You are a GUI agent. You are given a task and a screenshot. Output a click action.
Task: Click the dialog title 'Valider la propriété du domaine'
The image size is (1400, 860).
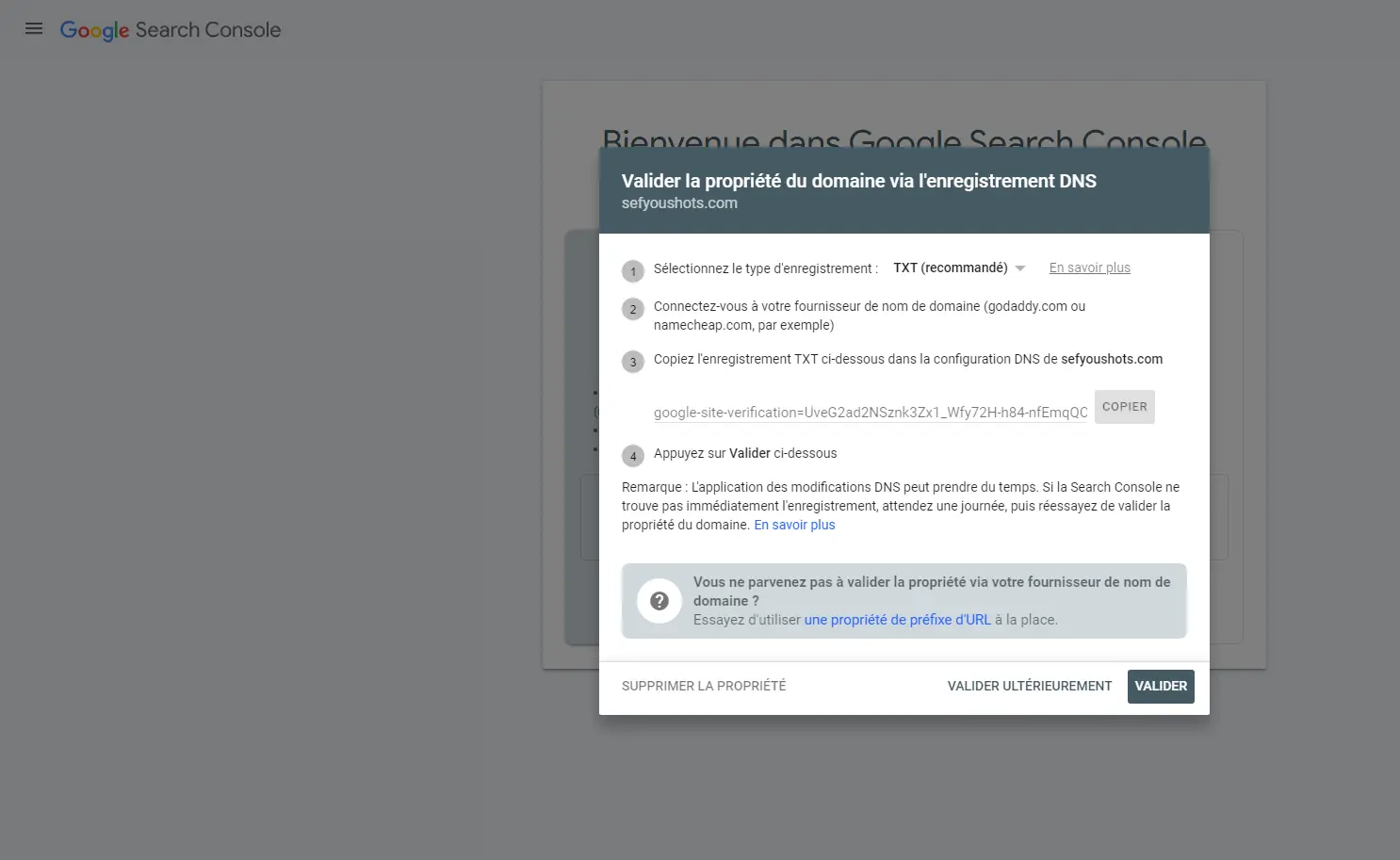point(859,181)
